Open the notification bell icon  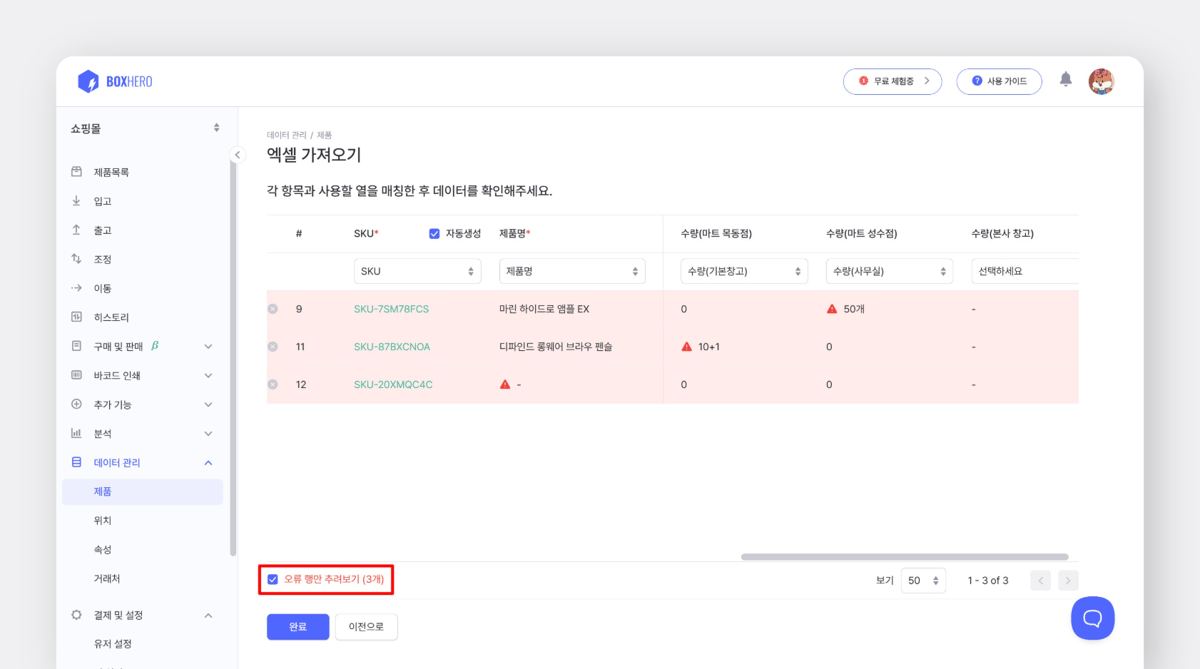1065,81
